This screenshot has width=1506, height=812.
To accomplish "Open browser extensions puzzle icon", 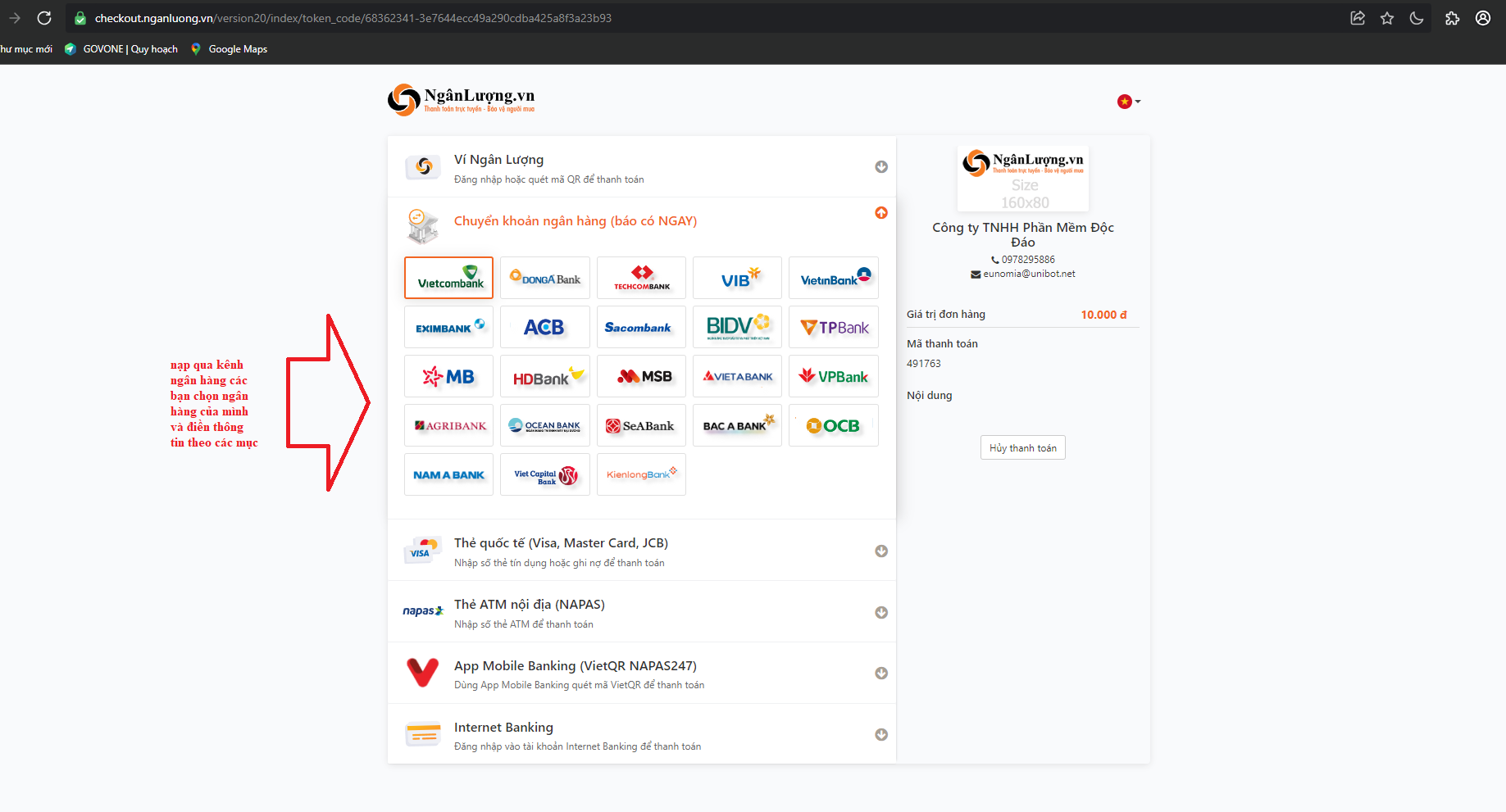I will tap(1452, 18).
